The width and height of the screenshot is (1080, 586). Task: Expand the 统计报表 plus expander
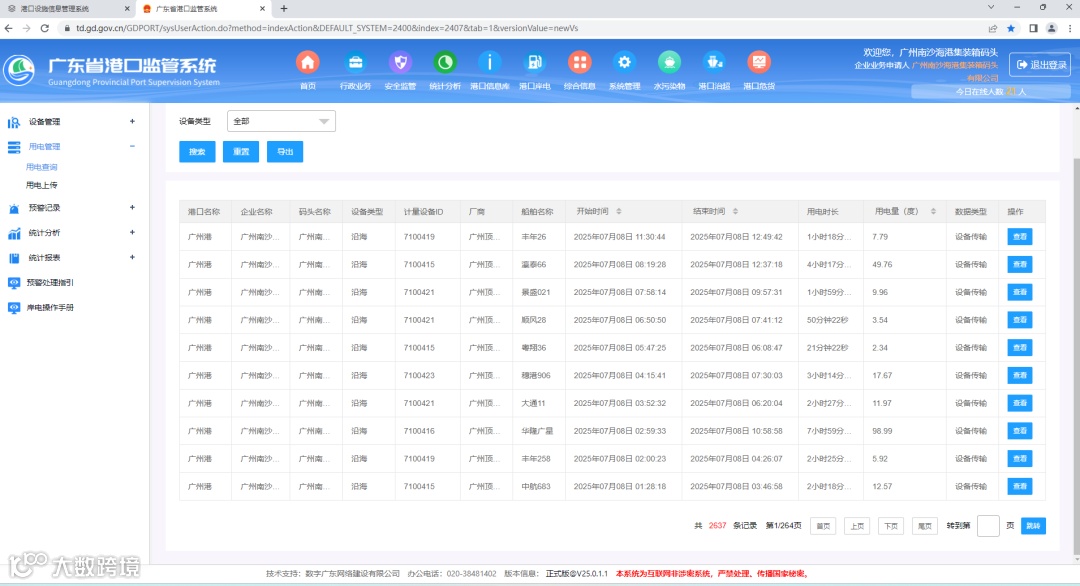coord(132,257)
